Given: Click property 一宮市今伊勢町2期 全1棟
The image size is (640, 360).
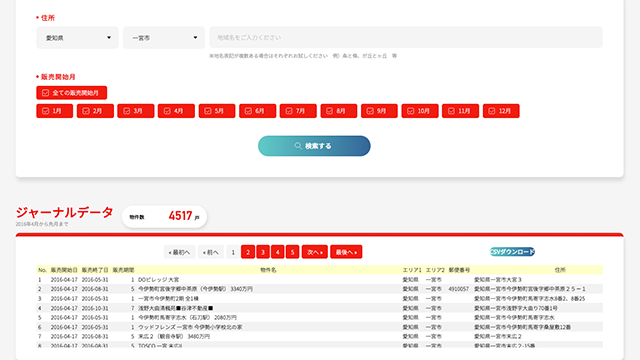Looking at the screenshot, I should [x=168, y=298].
